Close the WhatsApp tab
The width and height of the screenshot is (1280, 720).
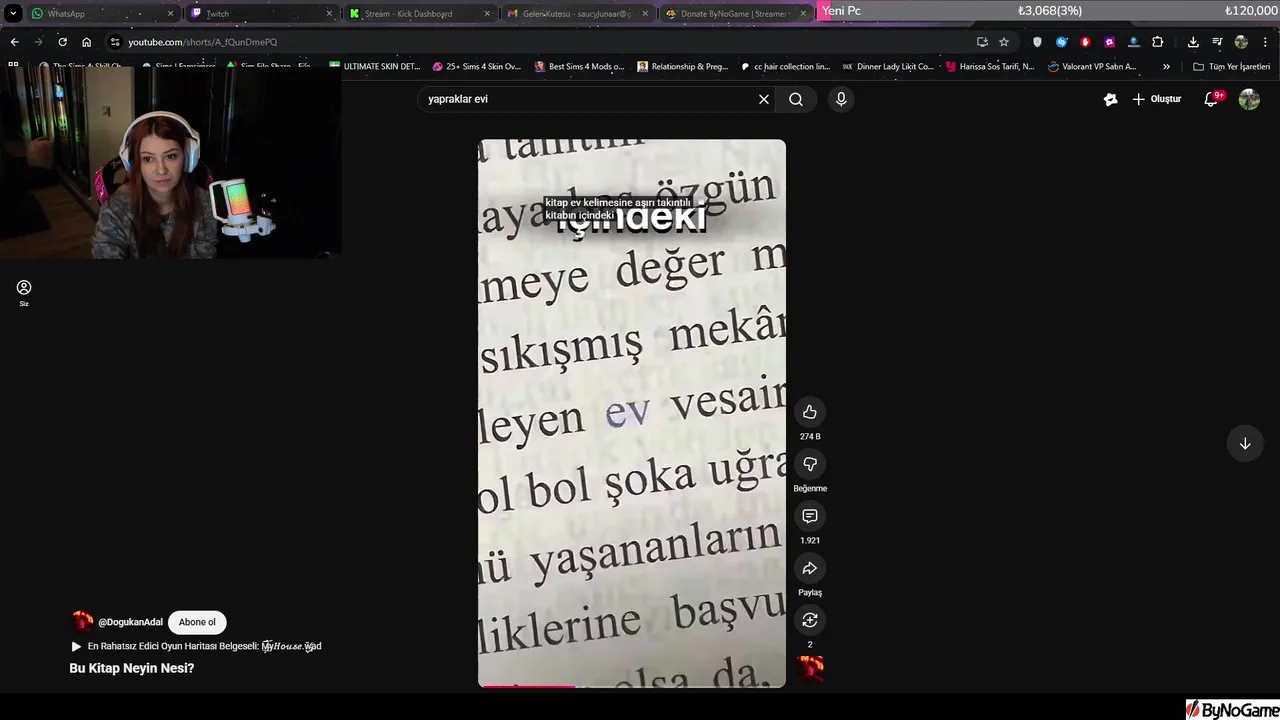coord(171,14)
